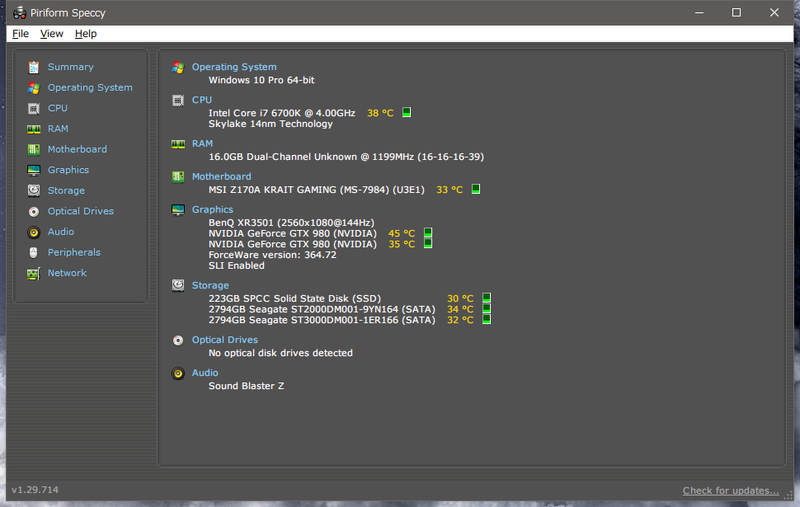This screenshot has height=507, width=800.
Task: Maximize the Speccy window
Action: click(736, 13)
